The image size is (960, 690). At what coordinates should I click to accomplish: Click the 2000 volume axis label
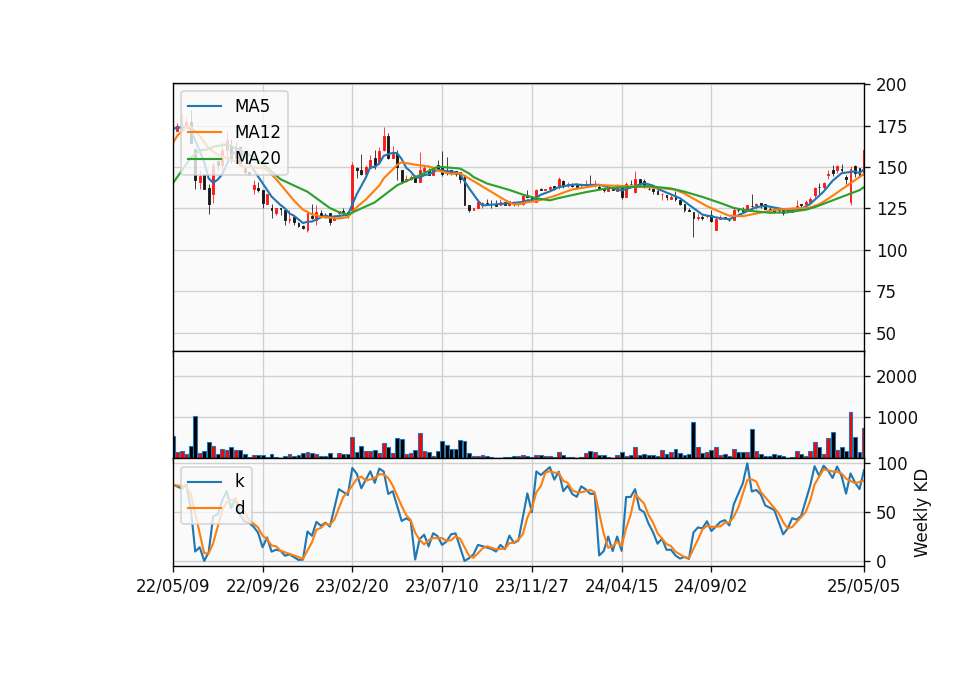coord(896,377)
